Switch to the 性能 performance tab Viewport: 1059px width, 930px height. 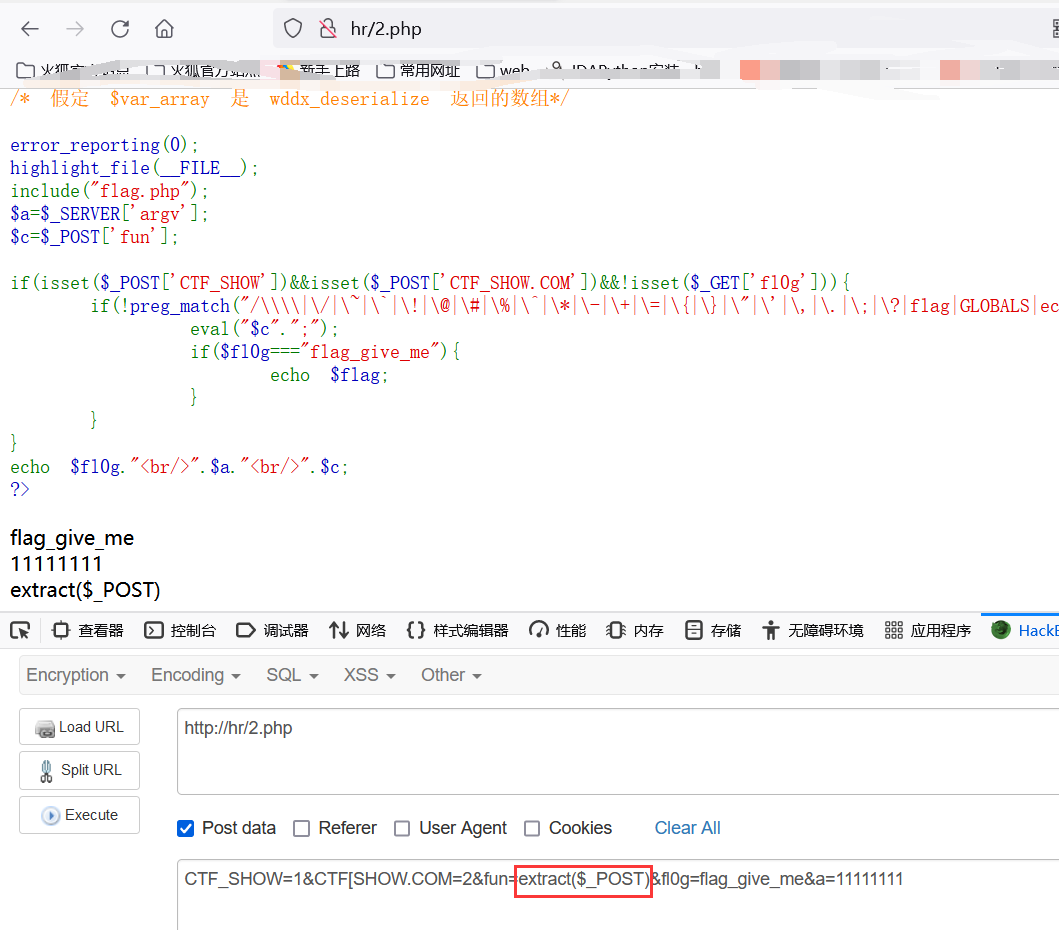pyautogui.click(x=557, y=630)
